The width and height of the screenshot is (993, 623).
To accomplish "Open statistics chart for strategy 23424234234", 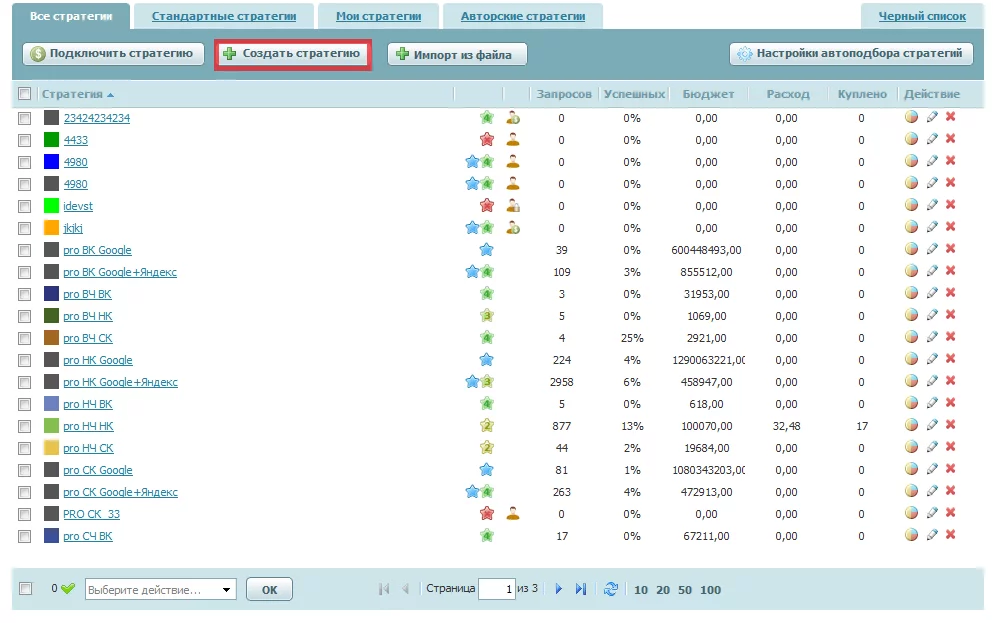I will click(x=911, y=117).
